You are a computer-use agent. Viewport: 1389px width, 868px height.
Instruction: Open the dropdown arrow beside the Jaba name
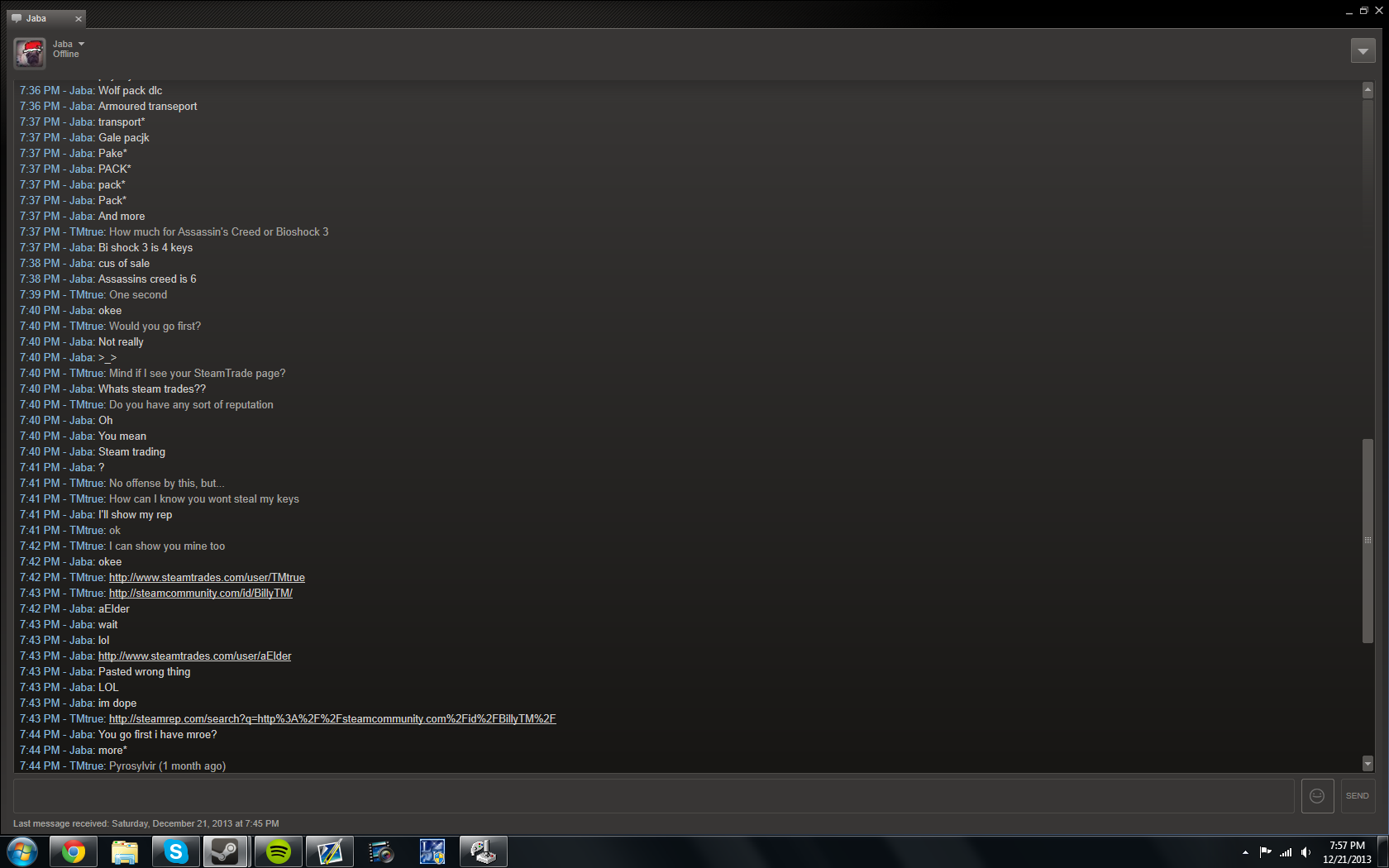pos(81,44)
